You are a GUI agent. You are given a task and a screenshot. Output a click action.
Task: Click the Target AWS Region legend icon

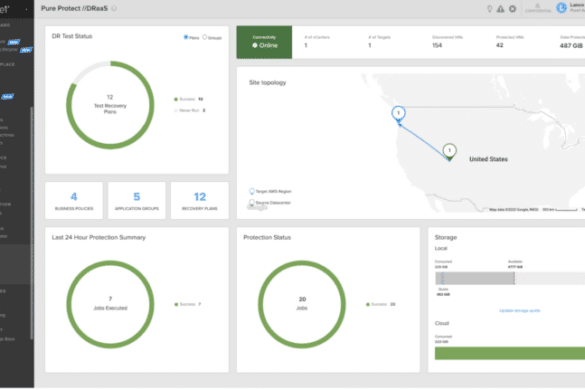click(252, 191)
